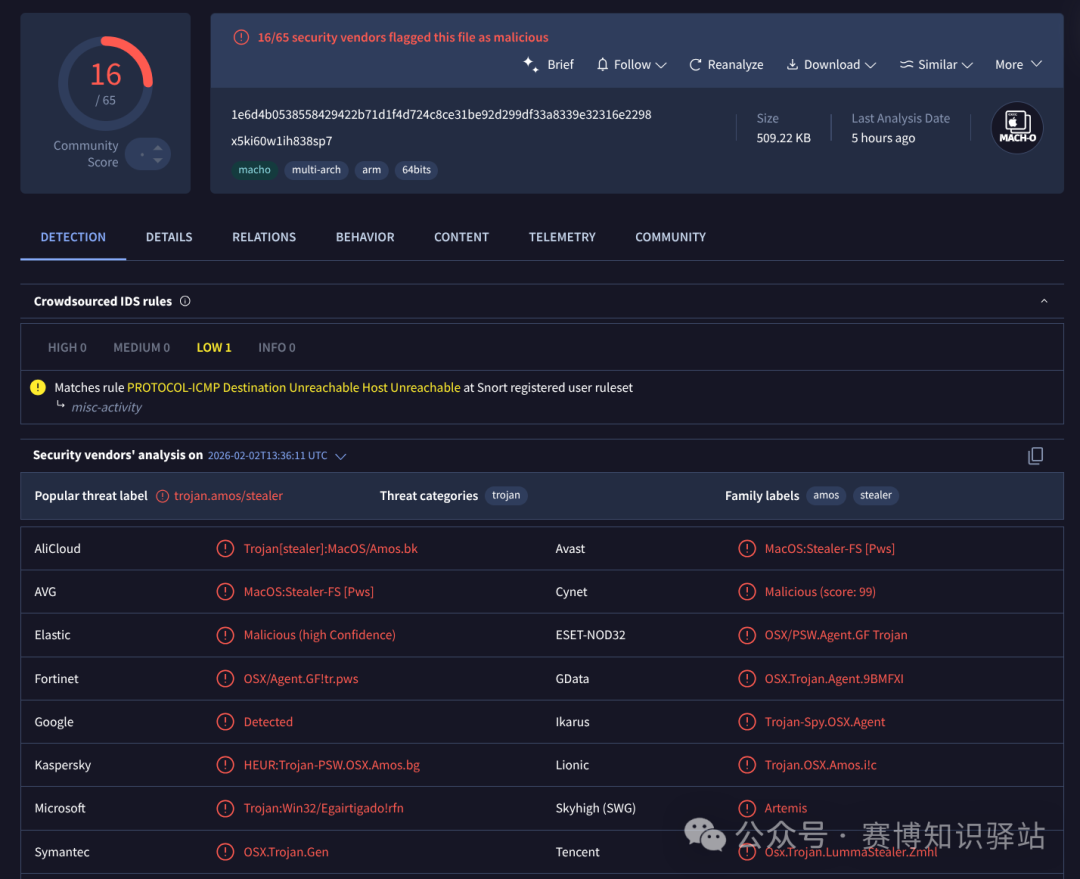Viewport: 1080px width, 879px height.
Task: Collapse the Crowdsourced IDS rules section
Action: 1044,301
